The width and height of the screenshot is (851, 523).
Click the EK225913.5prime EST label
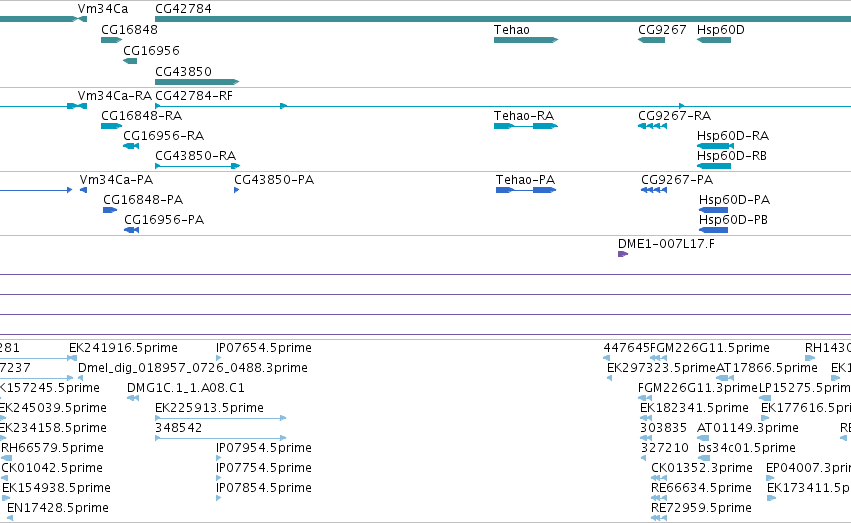tap(209, 407)
